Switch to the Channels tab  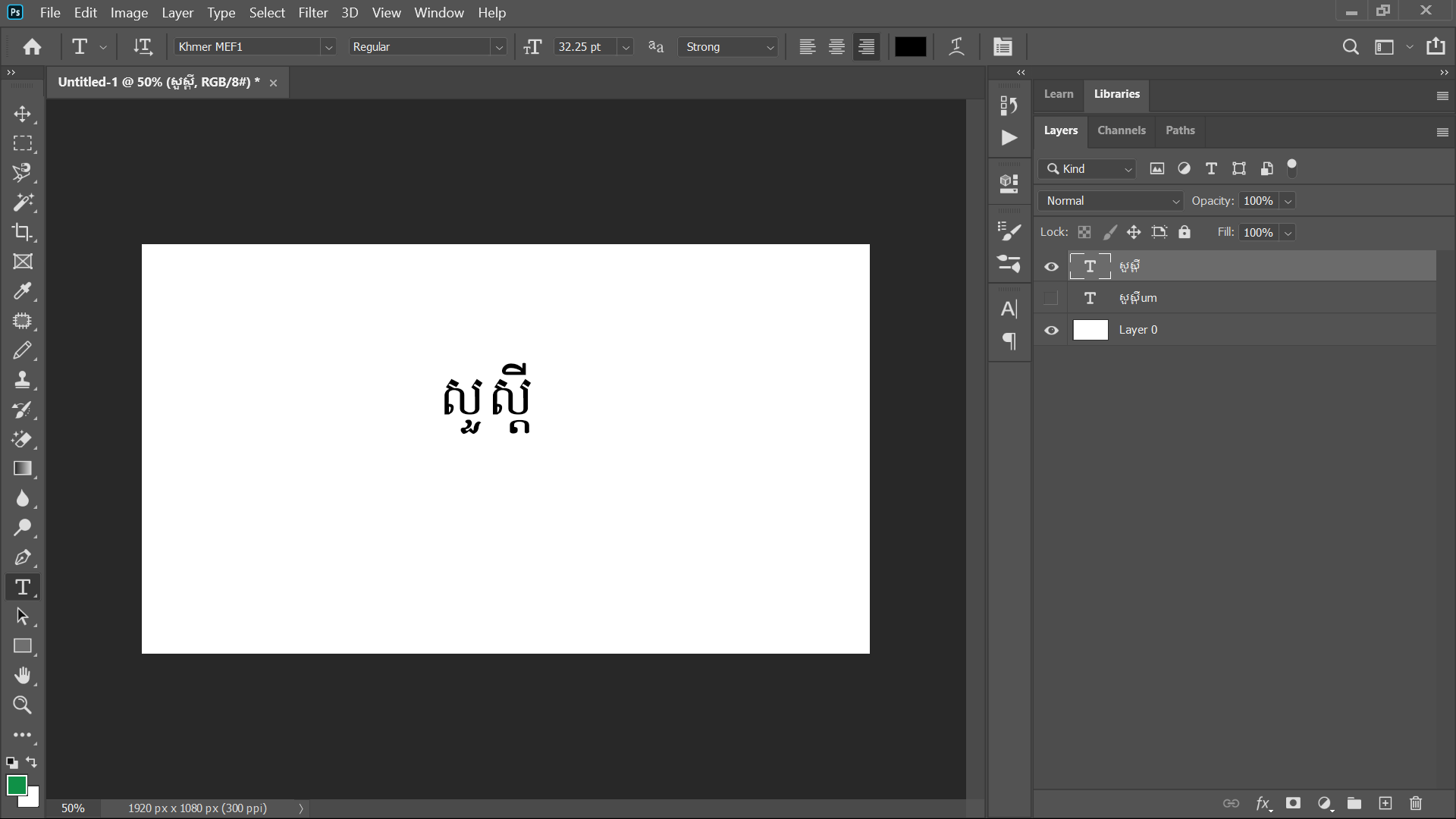point(1122,130)
